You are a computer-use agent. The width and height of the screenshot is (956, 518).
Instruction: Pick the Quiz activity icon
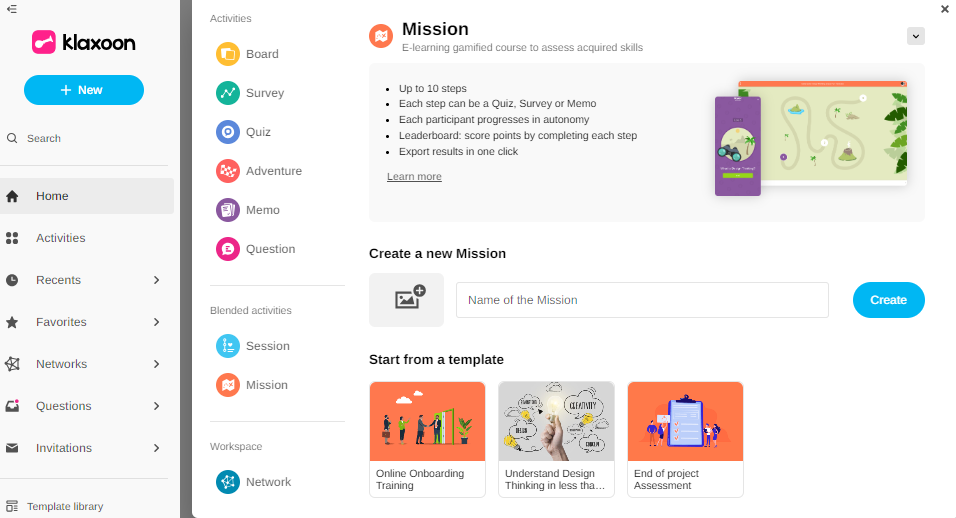pyautogui.click(x=228, y=132)
